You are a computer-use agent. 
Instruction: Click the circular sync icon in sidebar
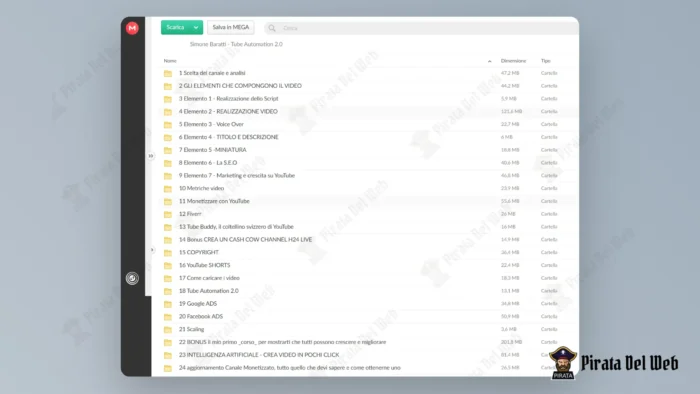(x=132, y=278)
